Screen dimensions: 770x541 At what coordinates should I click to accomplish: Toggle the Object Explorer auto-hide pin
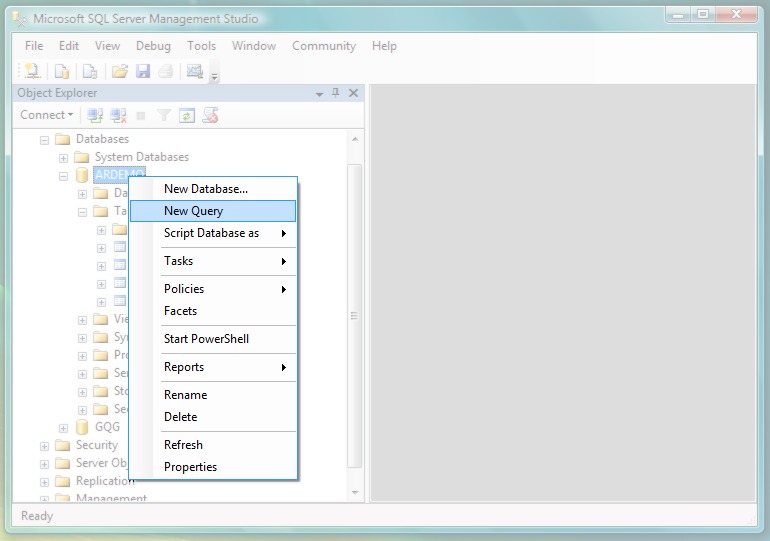(x=336, y=93)
